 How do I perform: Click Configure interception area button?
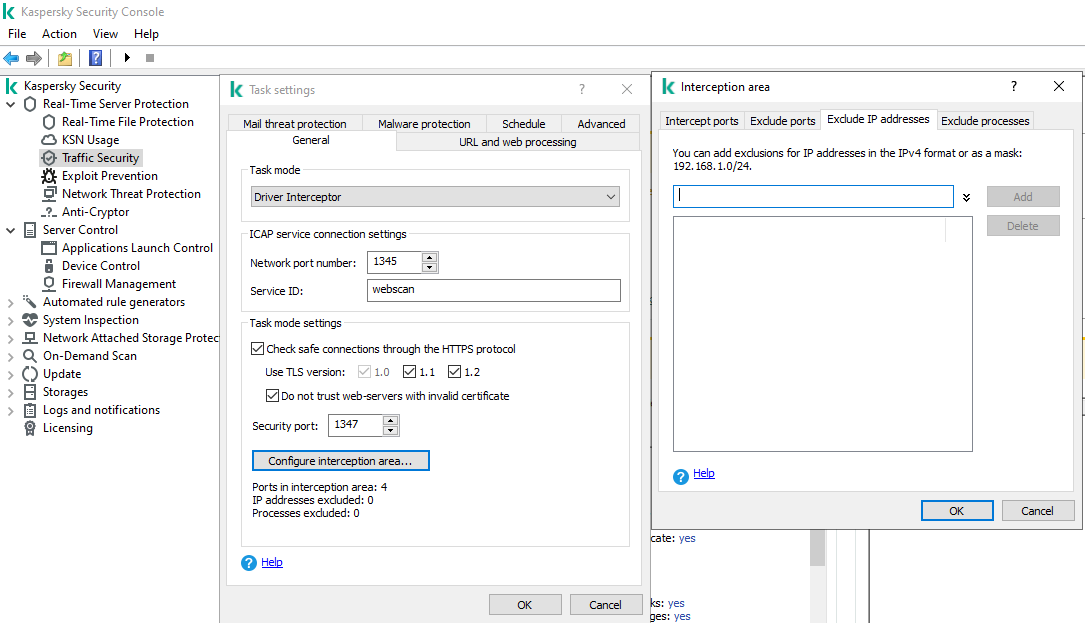tap(340, 461)
